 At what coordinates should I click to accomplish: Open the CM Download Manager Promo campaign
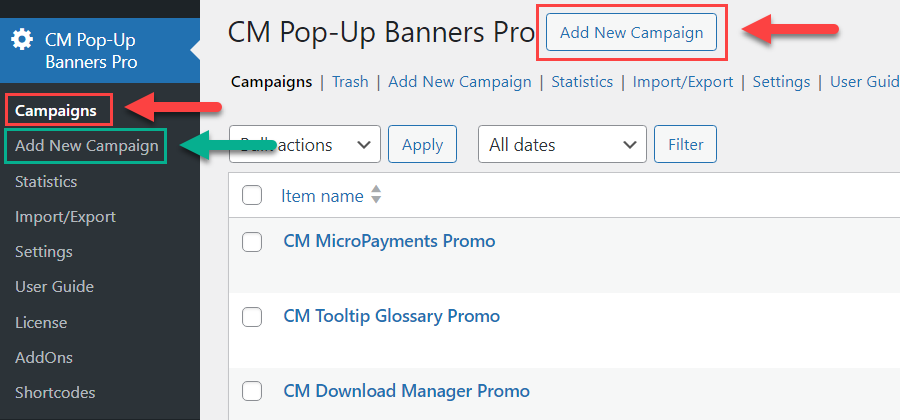[406, 391]
